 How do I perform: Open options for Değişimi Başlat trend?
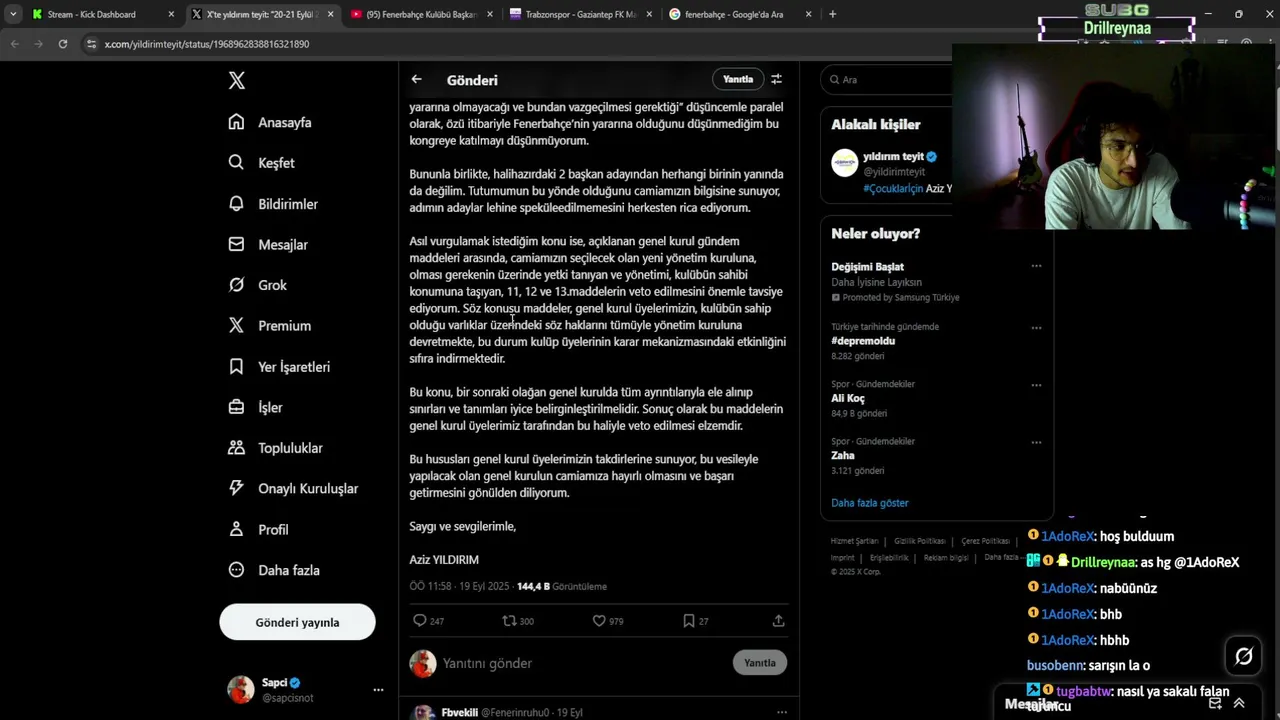click(x=1036, y=266)
